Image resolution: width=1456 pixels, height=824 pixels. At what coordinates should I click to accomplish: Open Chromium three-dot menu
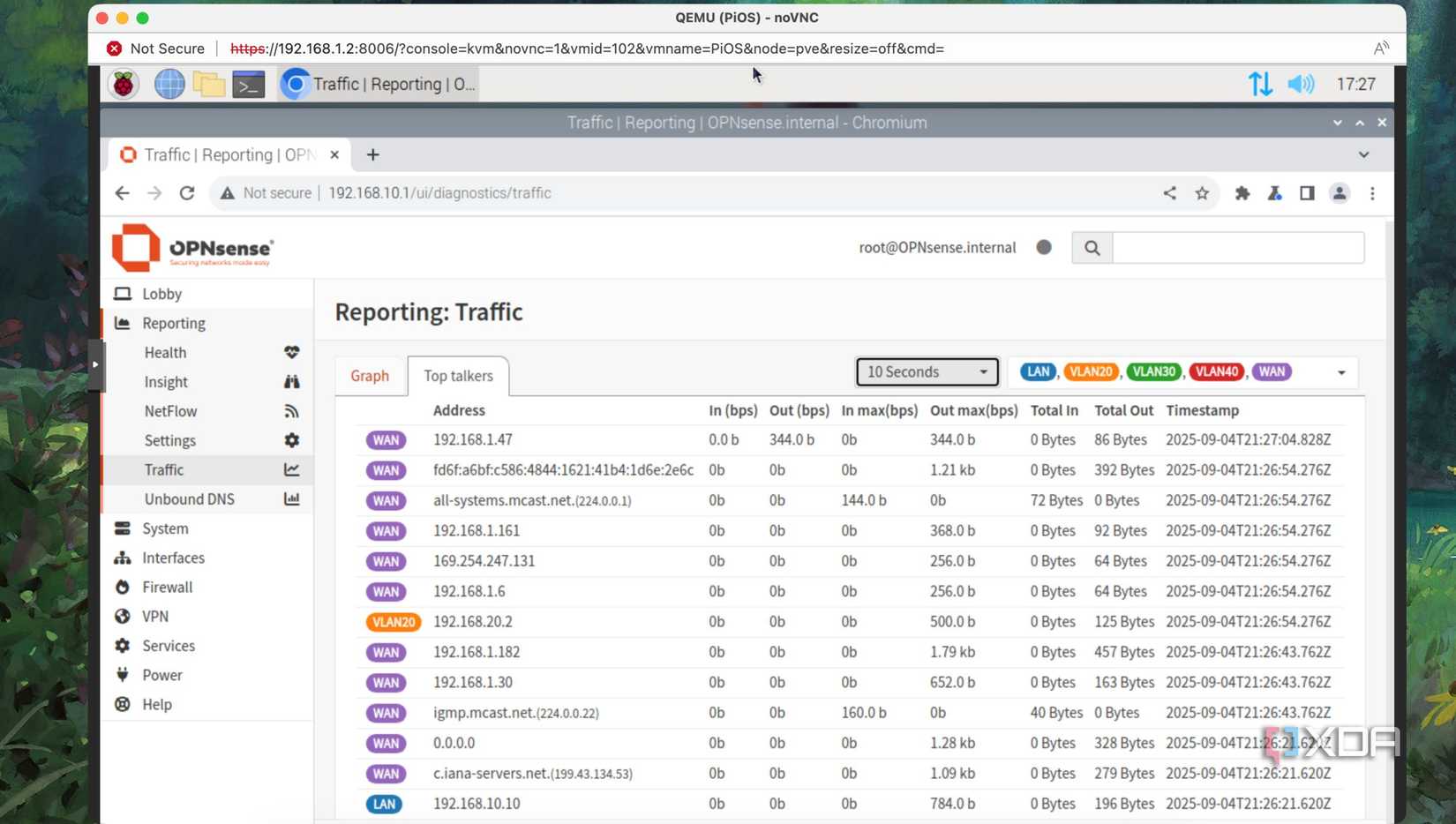point(1372,193)
